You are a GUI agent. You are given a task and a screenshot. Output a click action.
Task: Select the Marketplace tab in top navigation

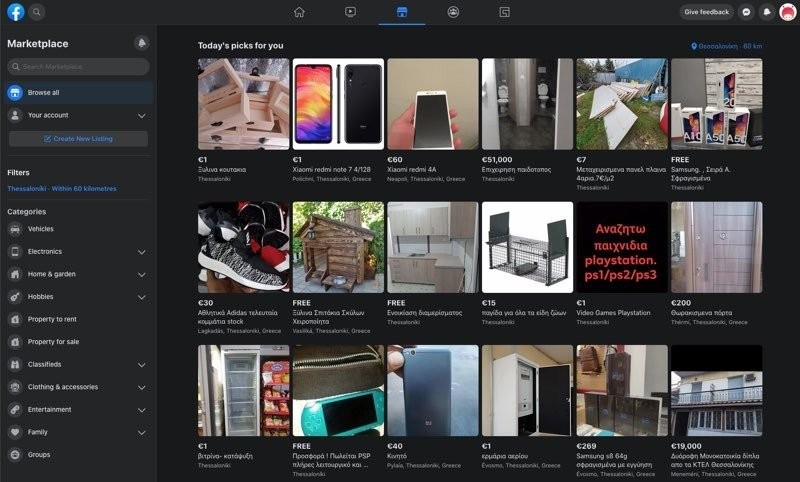pos(402,12)
